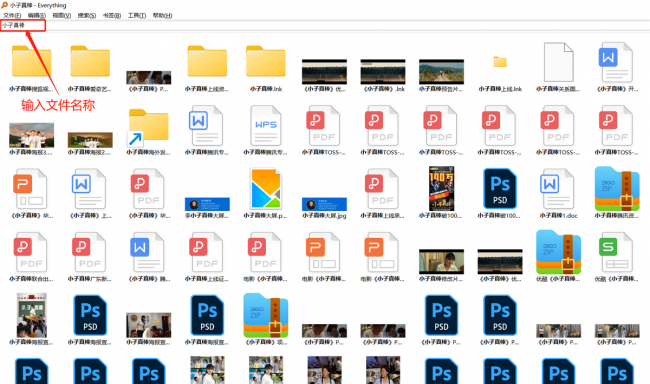Select the 小子真棒搜狐视... folder

click(32, 61)
